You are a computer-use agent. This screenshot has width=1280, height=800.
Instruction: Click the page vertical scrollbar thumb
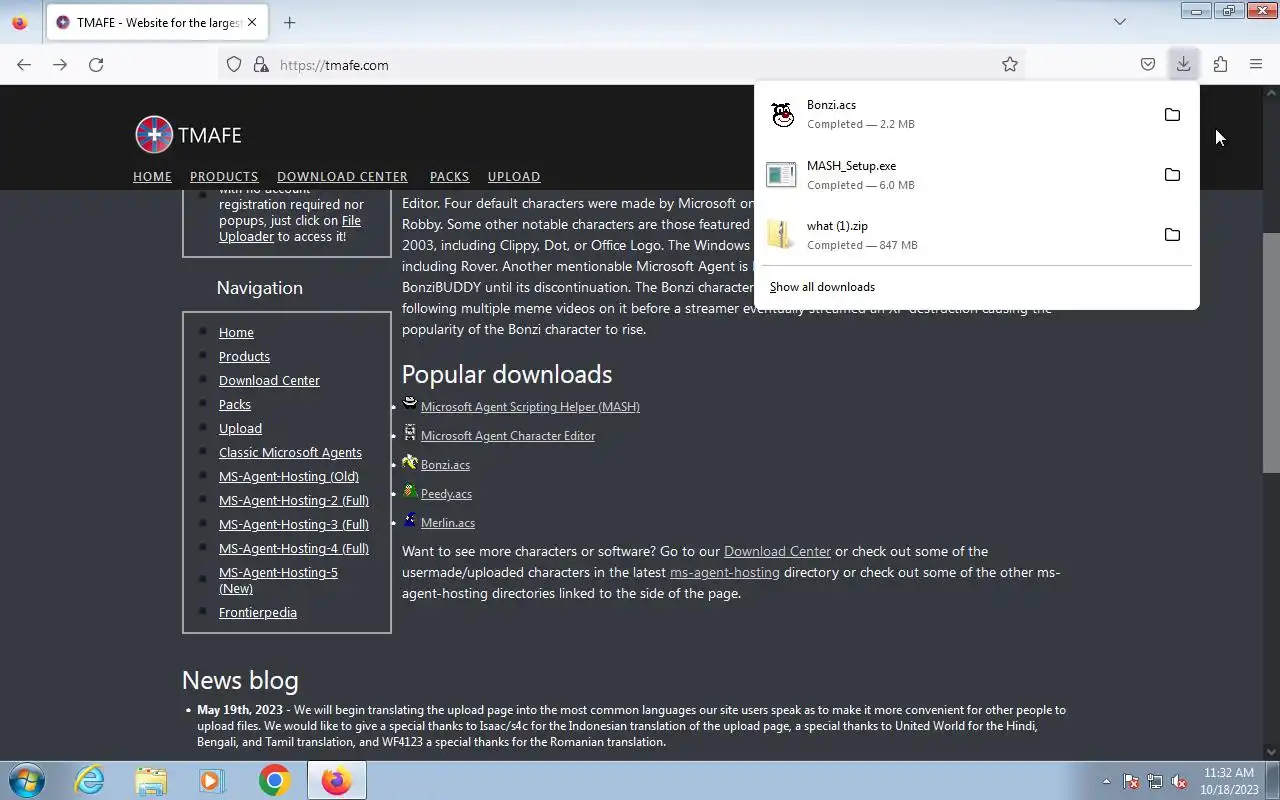click(x=1270, y=352)
